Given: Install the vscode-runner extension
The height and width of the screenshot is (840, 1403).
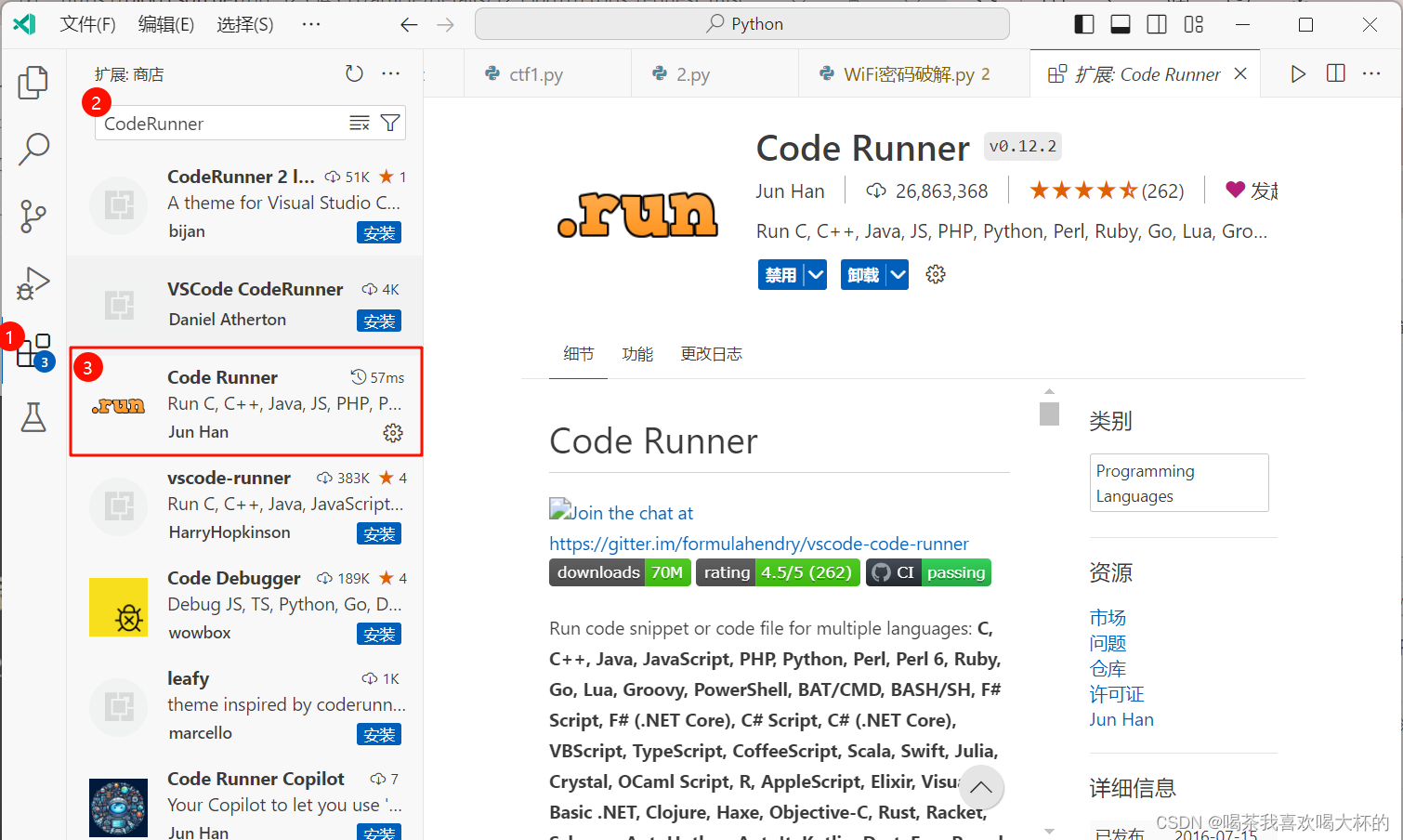Looking at the screenshot, I should click(378, 533).
